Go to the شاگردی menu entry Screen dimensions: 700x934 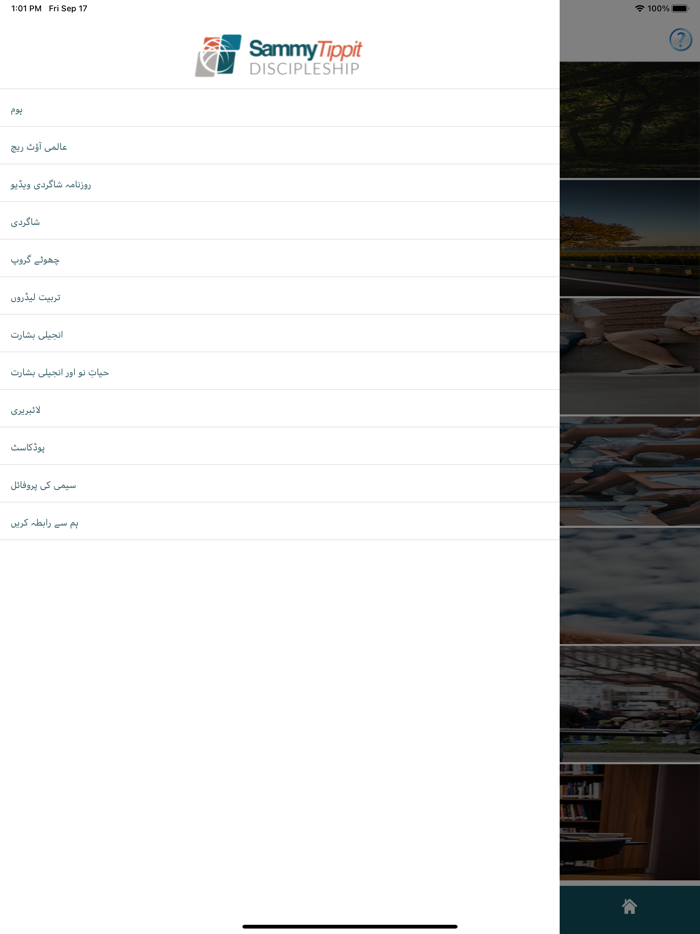(279, 221)
